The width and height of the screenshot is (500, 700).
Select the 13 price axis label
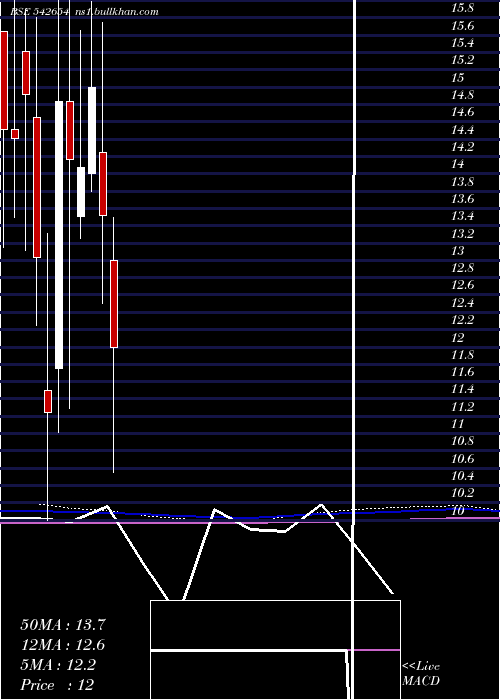tap(458, 250)
